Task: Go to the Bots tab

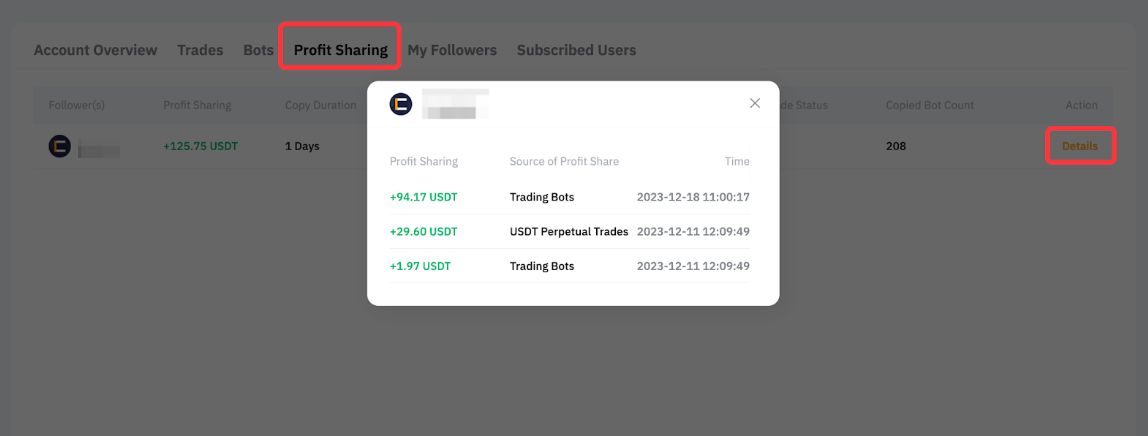Action: click(258, 50)
